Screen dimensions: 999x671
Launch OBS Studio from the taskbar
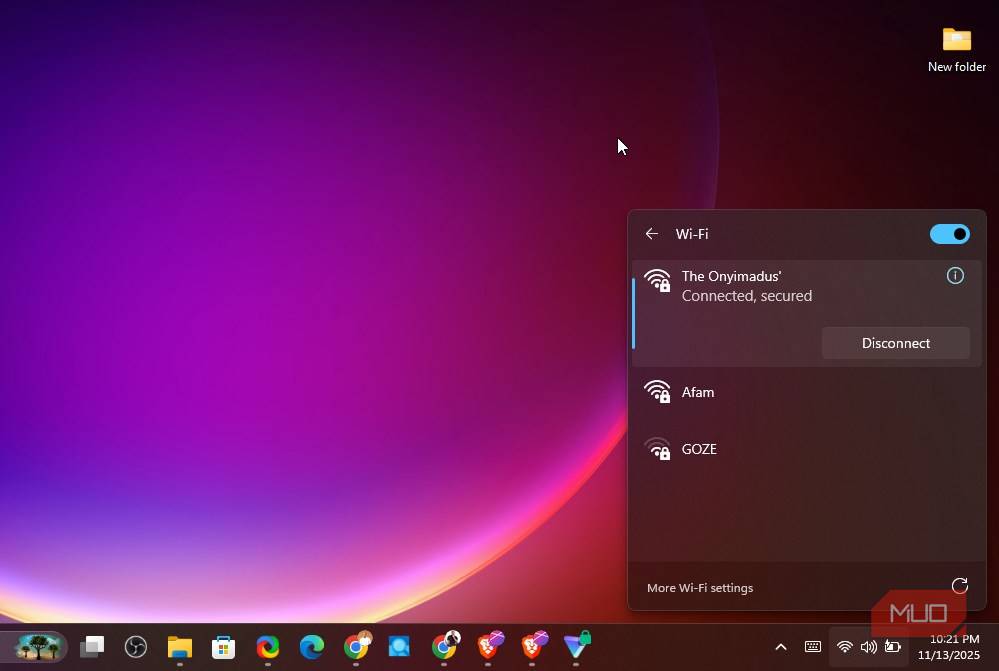click(136, 647)
